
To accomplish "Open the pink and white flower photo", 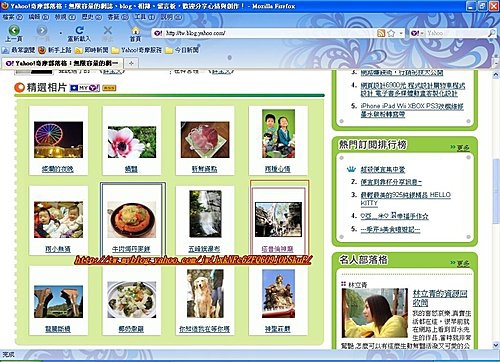I will tap(132, 142).
